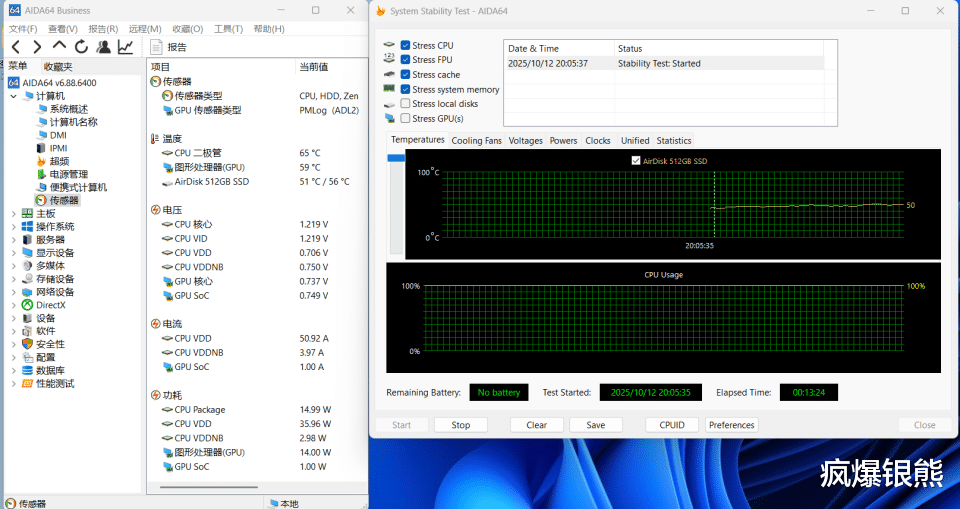Viewport: 960px width, 509px height.
Task: Enable the Stress local disks checkbox
Action: point(405,104)
